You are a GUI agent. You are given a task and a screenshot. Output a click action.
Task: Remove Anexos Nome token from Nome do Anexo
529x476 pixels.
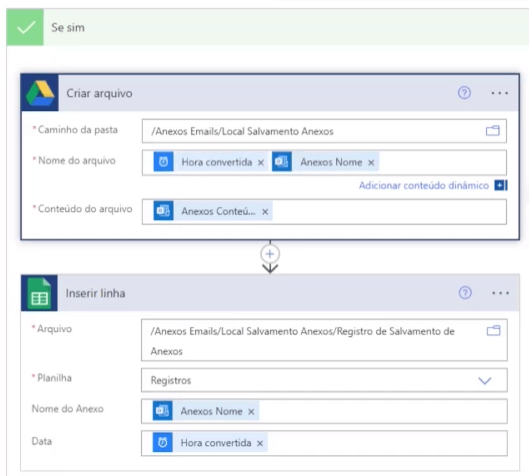tap(251, 412)
